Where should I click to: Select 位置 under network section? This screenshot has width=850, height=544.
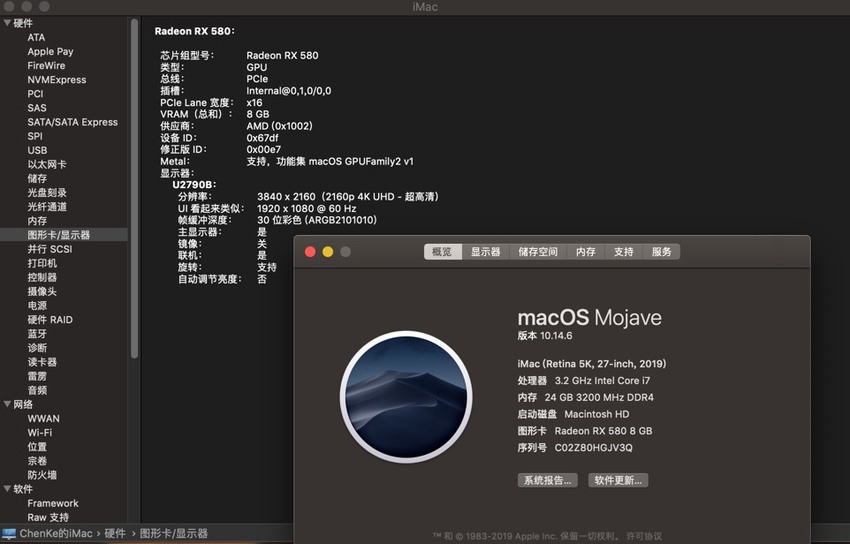[x=37, y=446]
